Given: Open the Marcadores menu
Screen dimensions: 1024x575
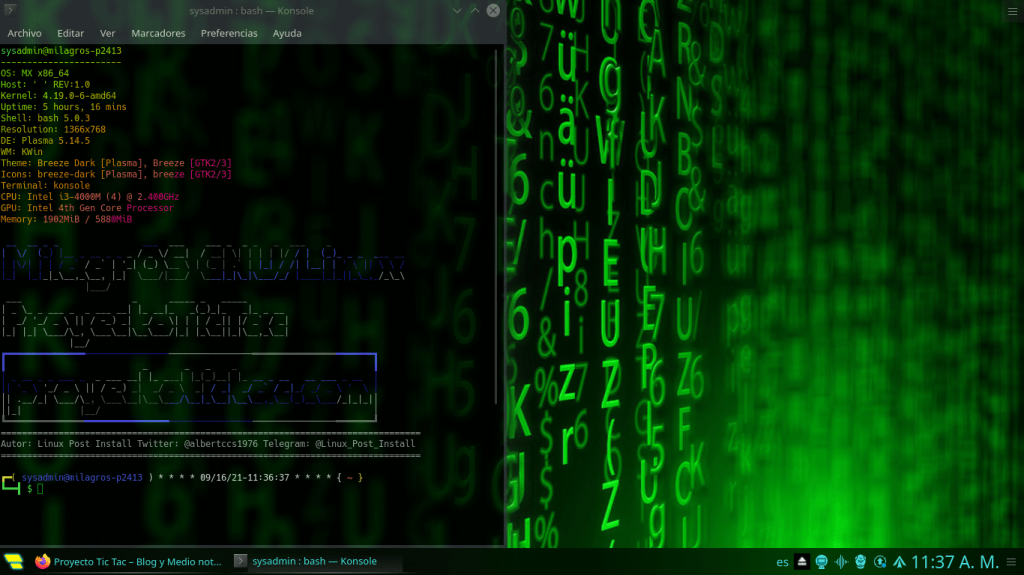Looking at the screenshot, I should 158,33.
